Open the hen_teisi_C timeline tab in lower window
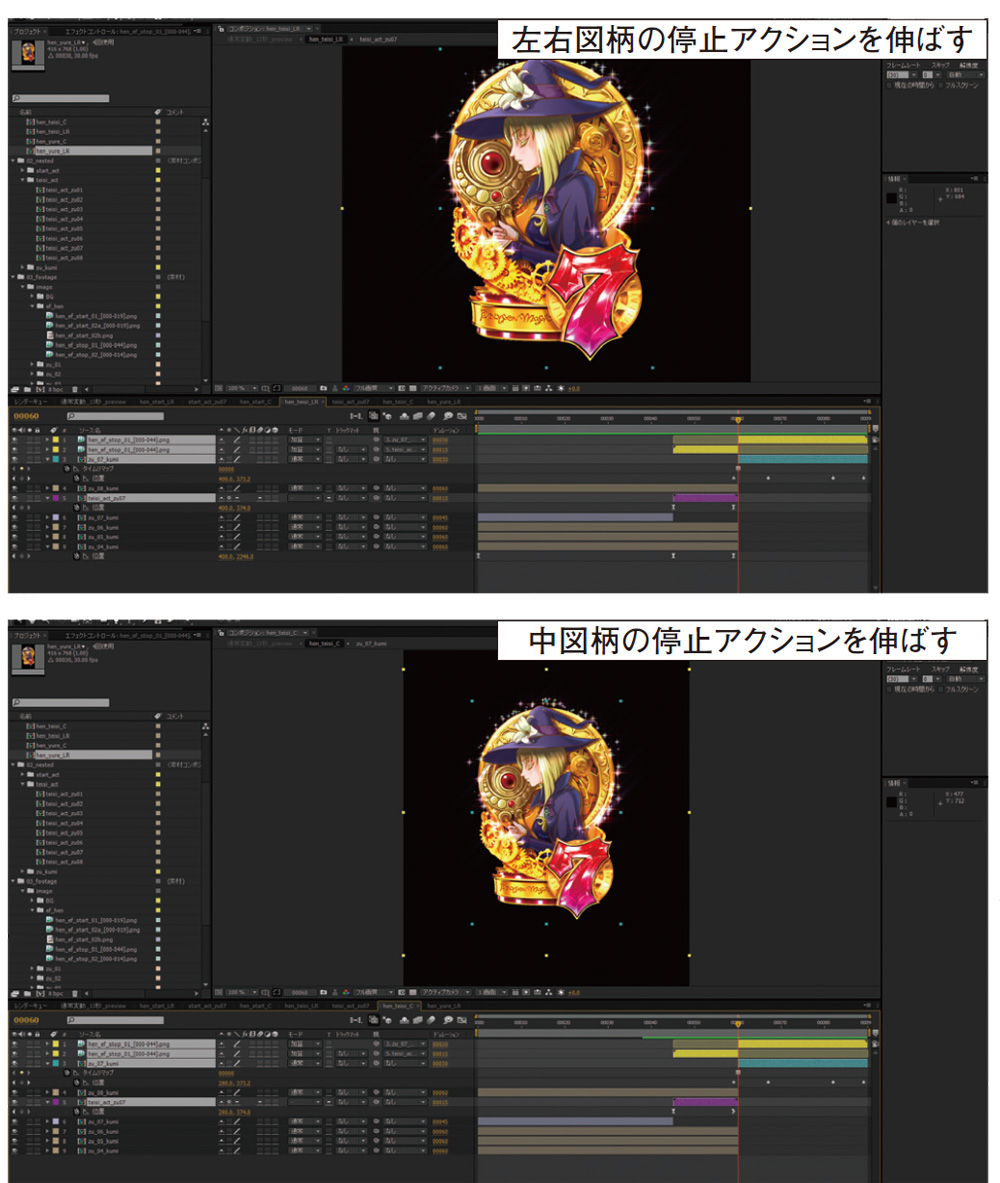The image size is (1000, 1183). [398, 1006]
